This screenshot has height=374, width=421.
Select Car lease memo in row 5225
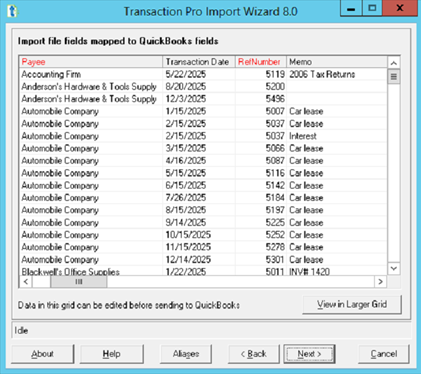pos(337,222)
